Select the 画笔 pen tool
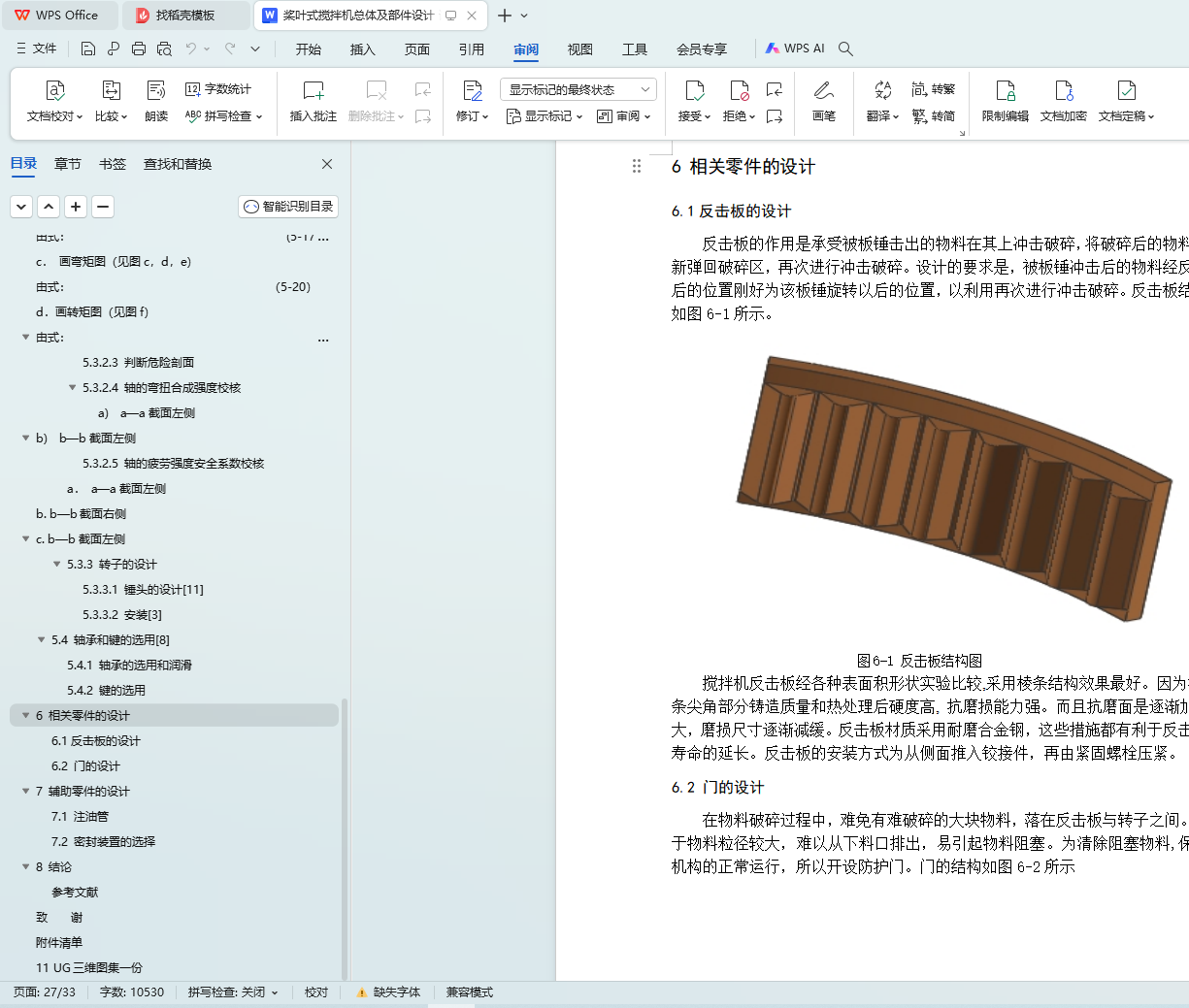 pos(823,102)
